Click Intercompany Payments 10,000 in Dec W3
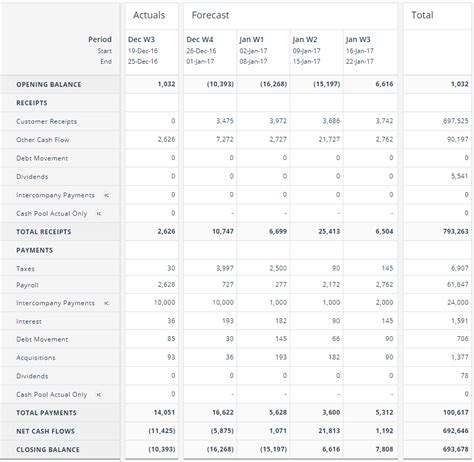 [164, 303]
